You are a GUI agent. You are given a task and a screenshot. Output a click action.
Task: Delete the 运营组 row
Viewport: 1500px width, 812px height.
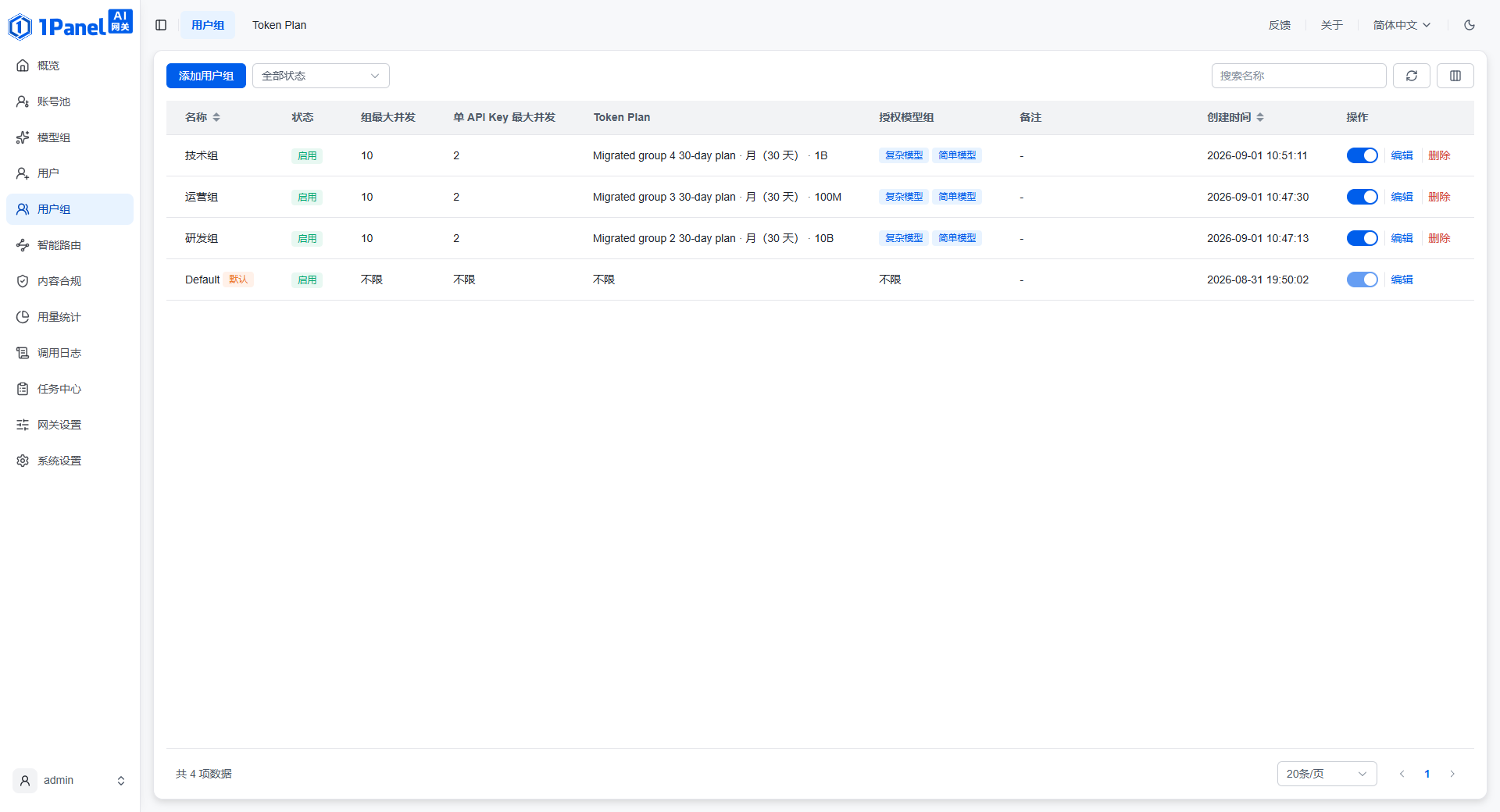click(x=1439, y=197)
